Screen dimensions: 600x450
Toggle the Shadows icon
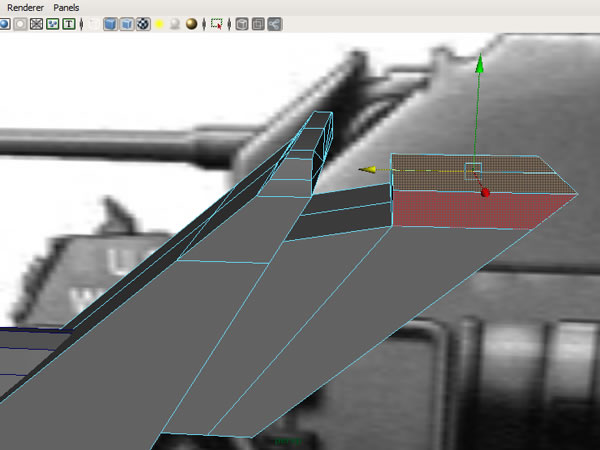point(175,24)
